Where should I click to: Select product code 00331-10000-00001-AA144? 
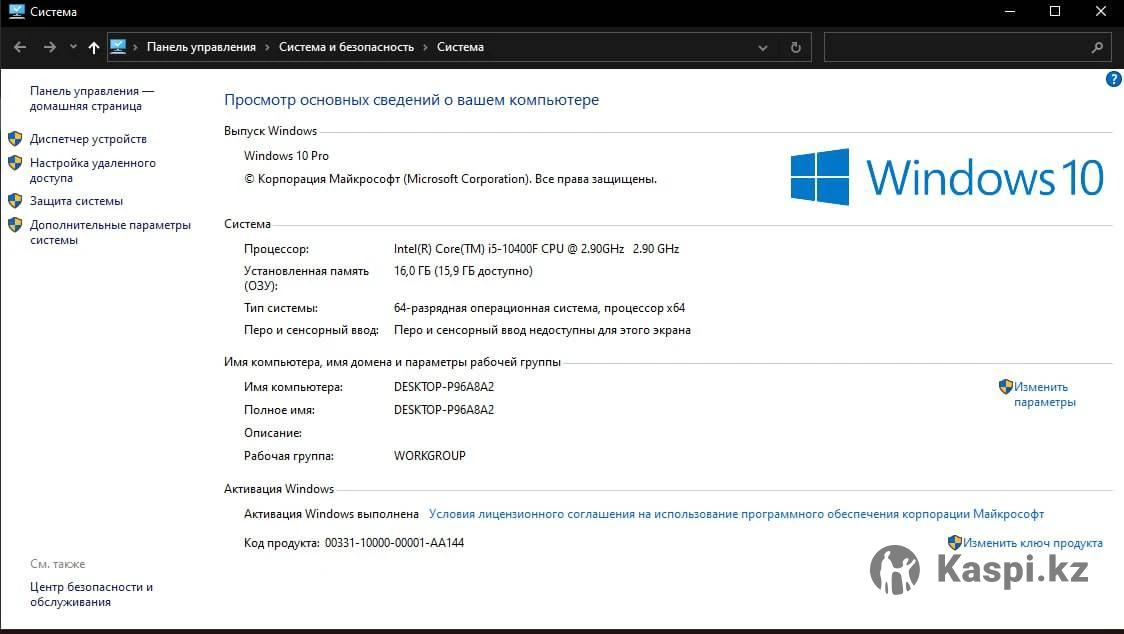tap(394, 543)
